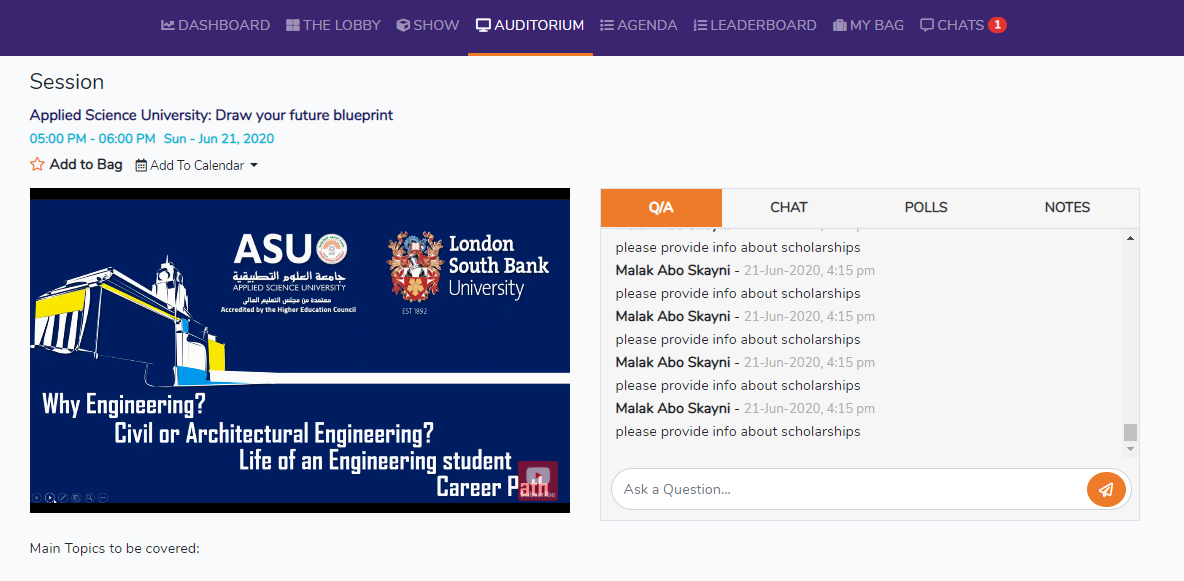Switch to the CHAT tab
This screenshot has height=581, width=1184.
tap(789, 208)
